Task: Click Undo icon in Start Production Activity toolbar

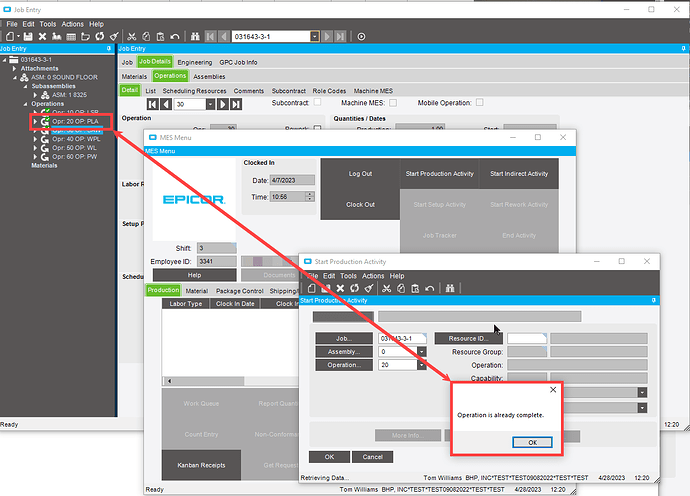Action: coord(429,288)
